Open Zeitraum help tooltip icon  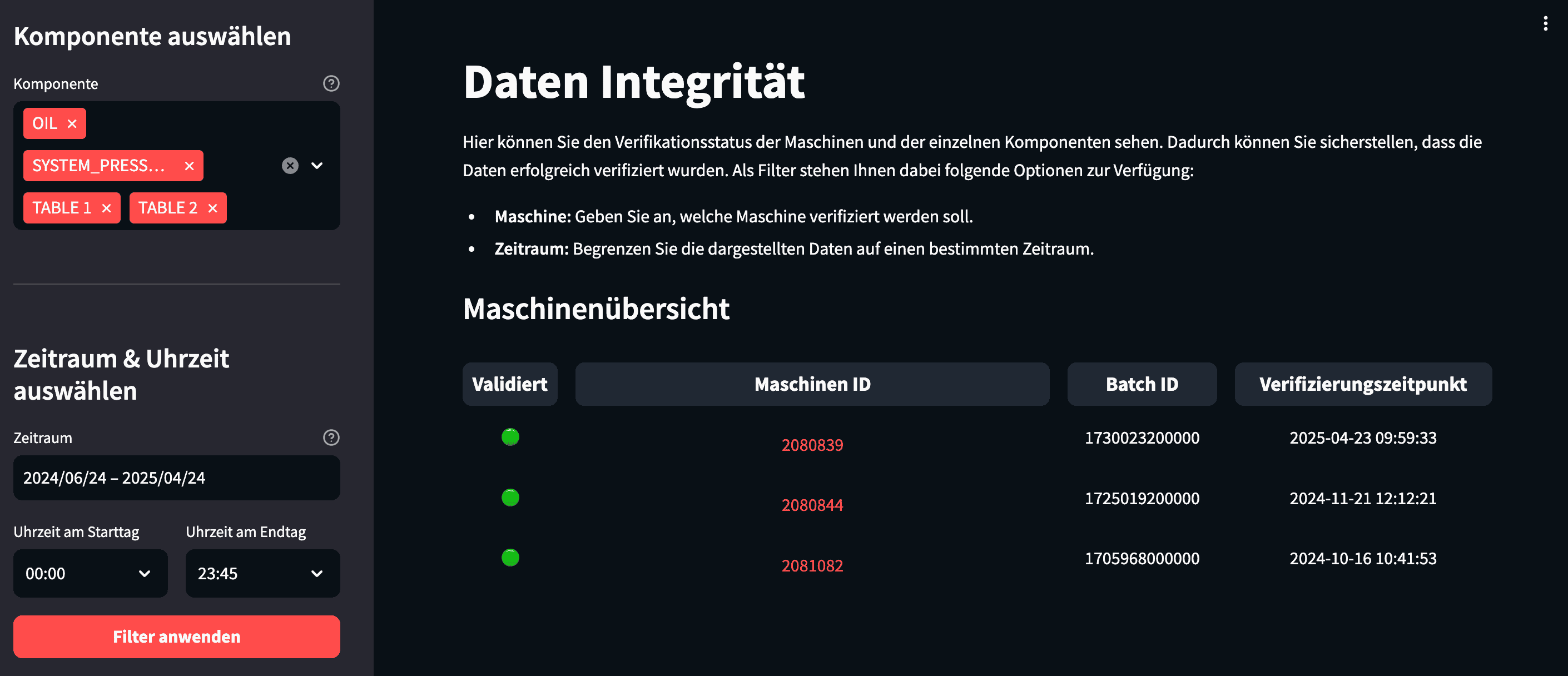point(331,438)
